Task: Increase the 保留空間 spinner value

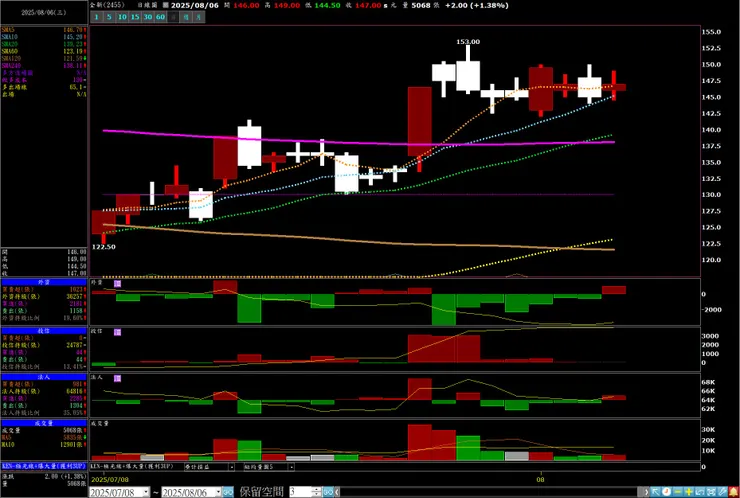Action: pos(317,490)
